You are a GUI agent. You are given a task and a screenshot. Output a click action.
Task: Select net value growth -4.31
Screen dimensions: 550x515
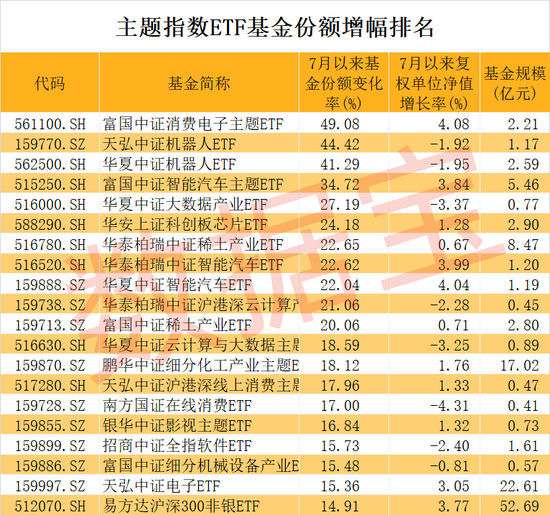(450, 406)
